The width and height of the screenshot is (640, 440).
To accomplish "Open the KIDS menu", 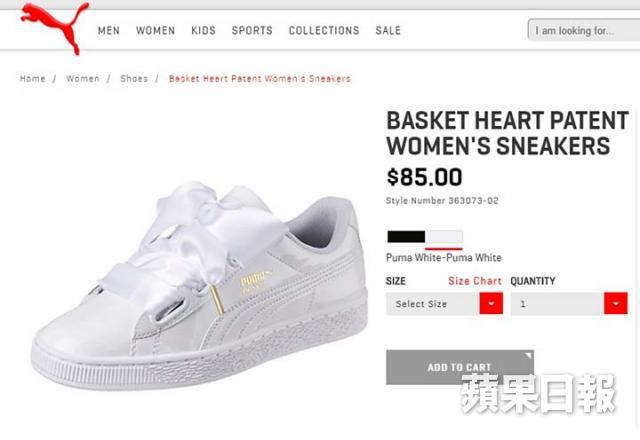I will [203, 31].
